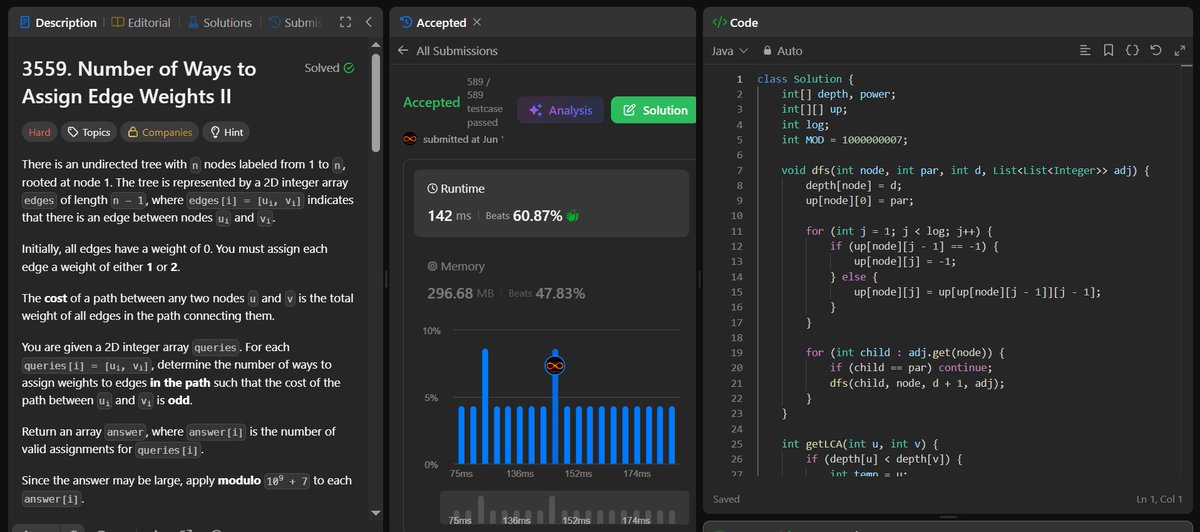Click the Hard difficulty tag
This screenshot has height=532, width=1200.
coord(38,132)
